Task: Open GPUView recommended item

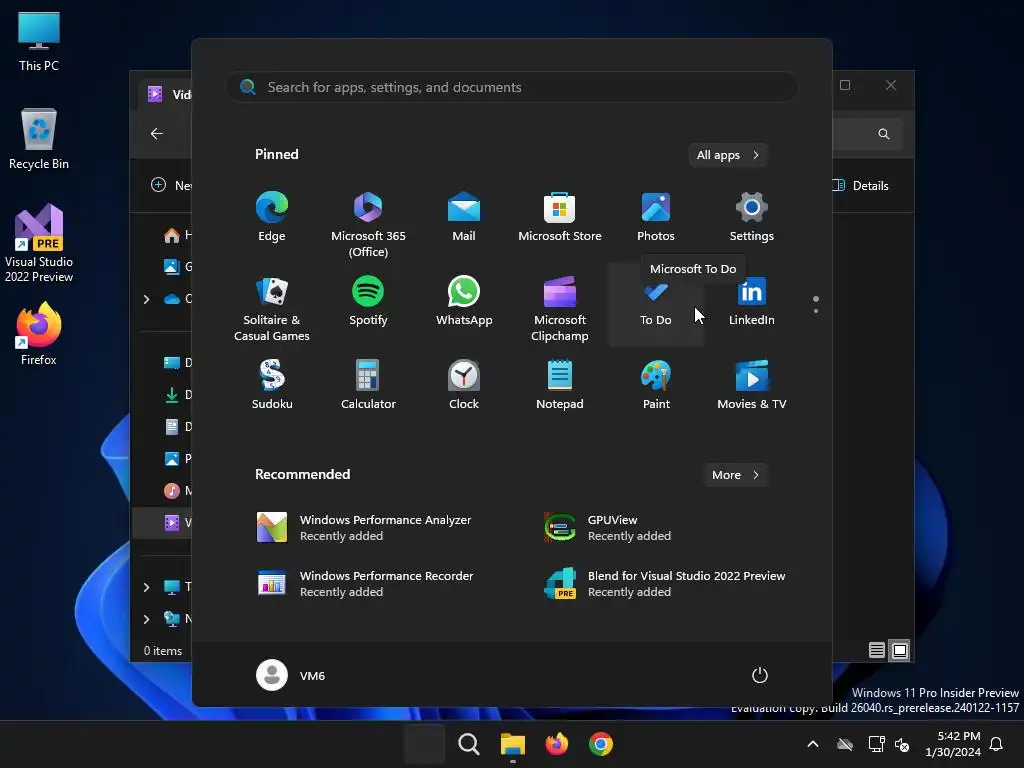Action: pos(607,528)
